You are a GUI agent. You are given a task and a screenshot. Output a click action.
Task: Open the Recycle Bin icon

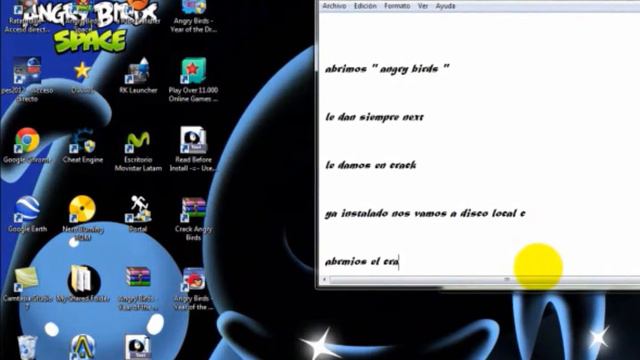27,347
